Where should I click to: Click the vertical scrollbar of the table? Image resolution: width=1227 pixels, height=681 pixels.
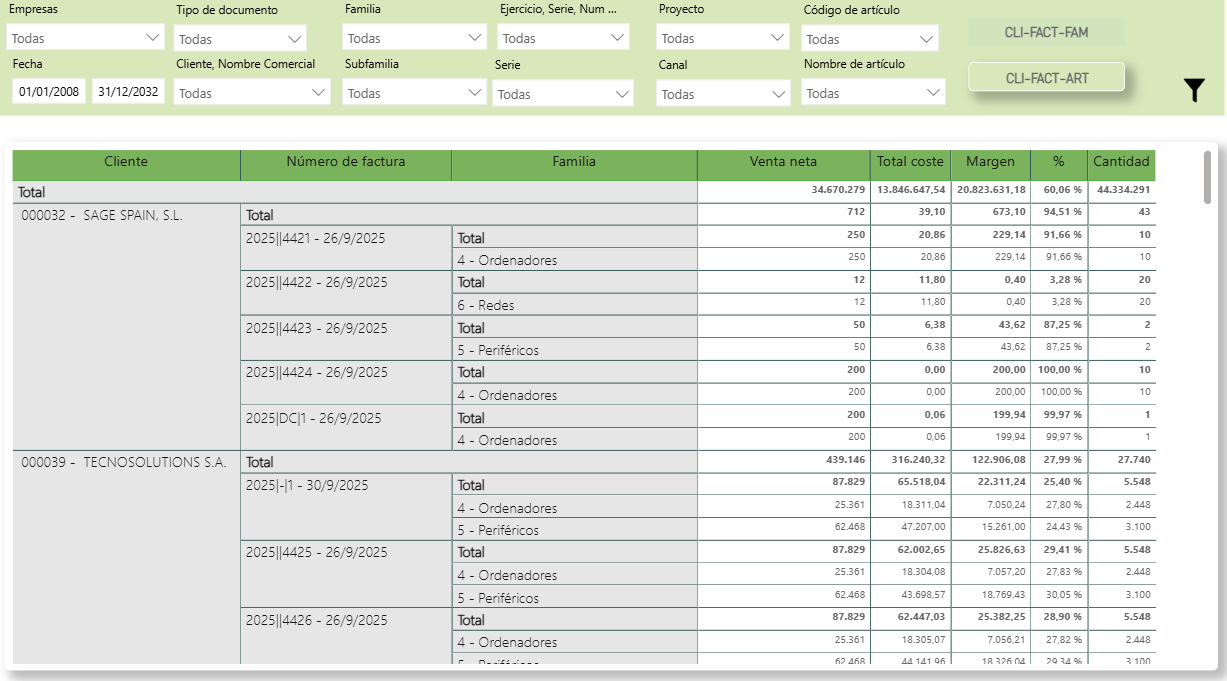click(x=1207, y=177)
